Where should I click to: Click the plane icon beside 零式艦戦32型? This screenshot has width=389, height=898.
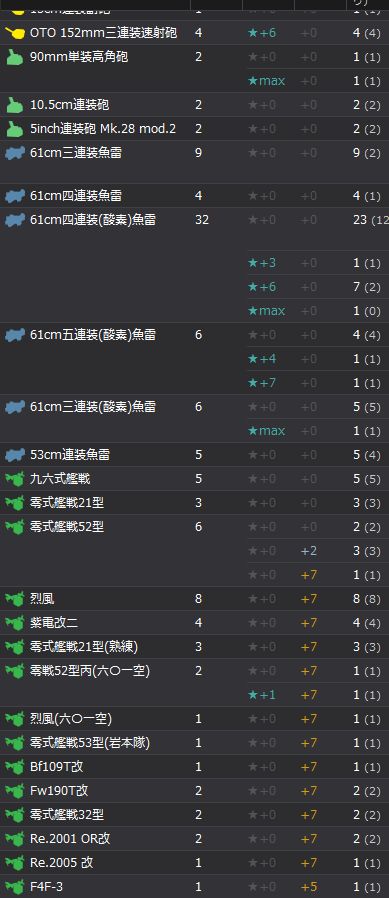(x=15, y=815)
